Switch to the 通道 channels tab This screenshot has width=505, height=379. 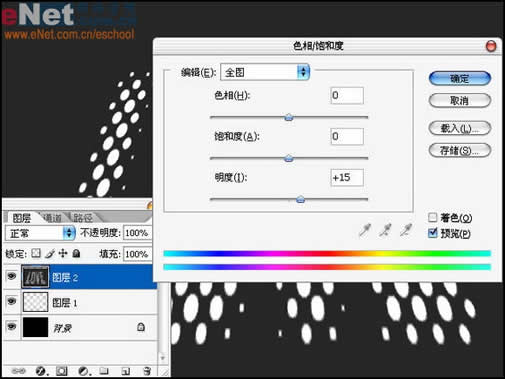(x=53, y=218)
